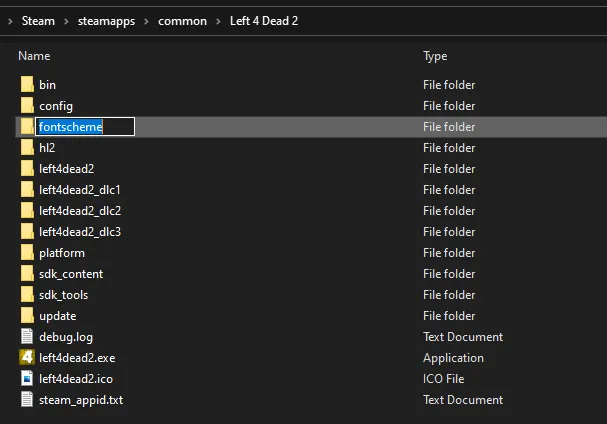Sort by the Name column header
Viewport: 607px width, 424px height.
click(x=34, y=56)
